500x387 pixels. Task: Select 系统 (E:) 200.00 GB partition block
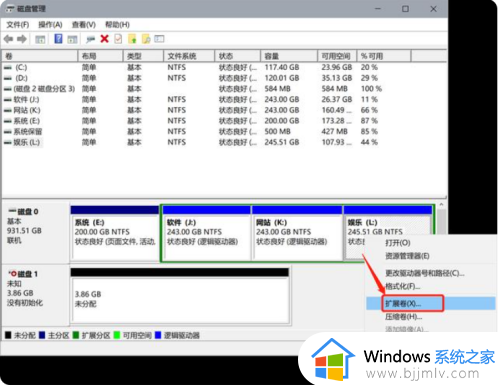(x=115, y=233)
